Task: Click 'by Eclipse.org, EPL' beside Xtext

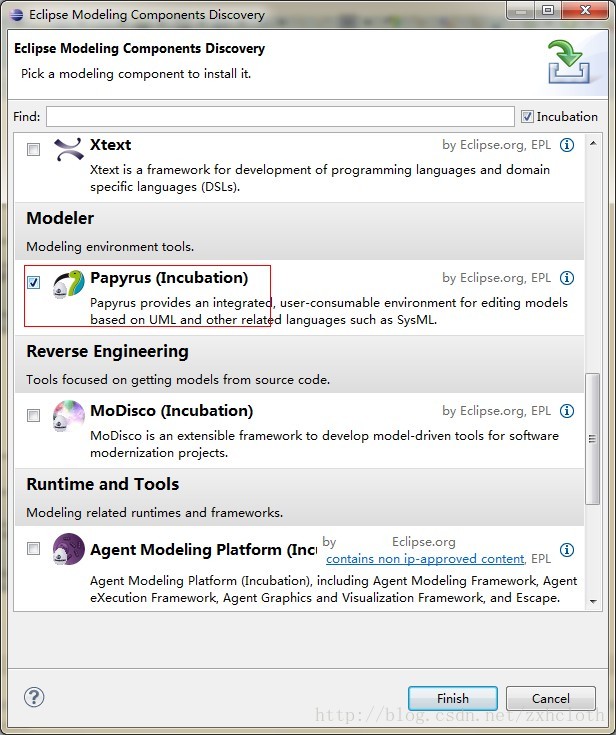Action: pyautogui.click(x=496, y=145)
